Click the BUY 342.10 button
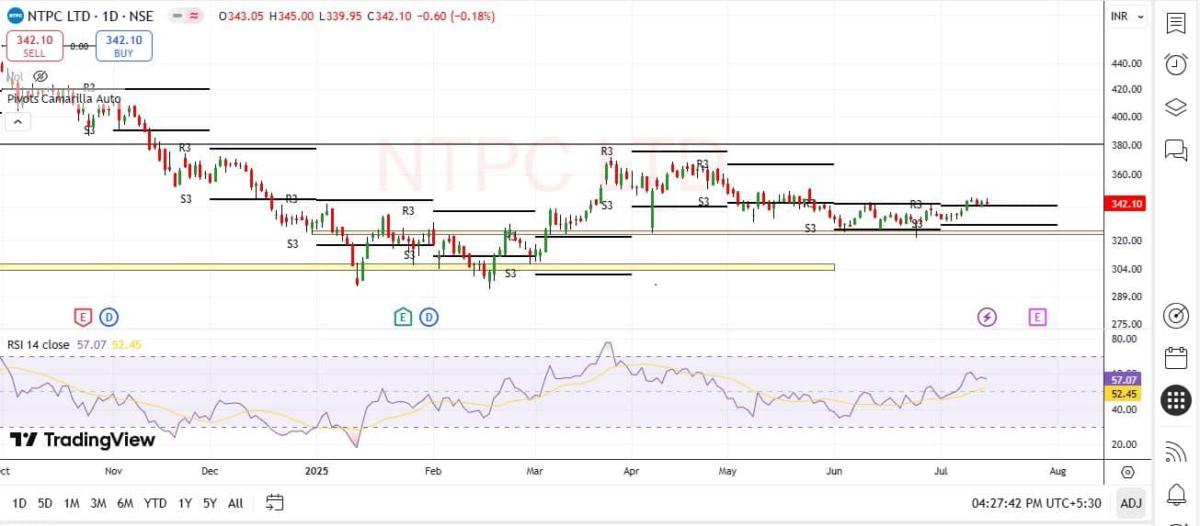This screenshot has width=1200, height=526. (x=124, y=46)
